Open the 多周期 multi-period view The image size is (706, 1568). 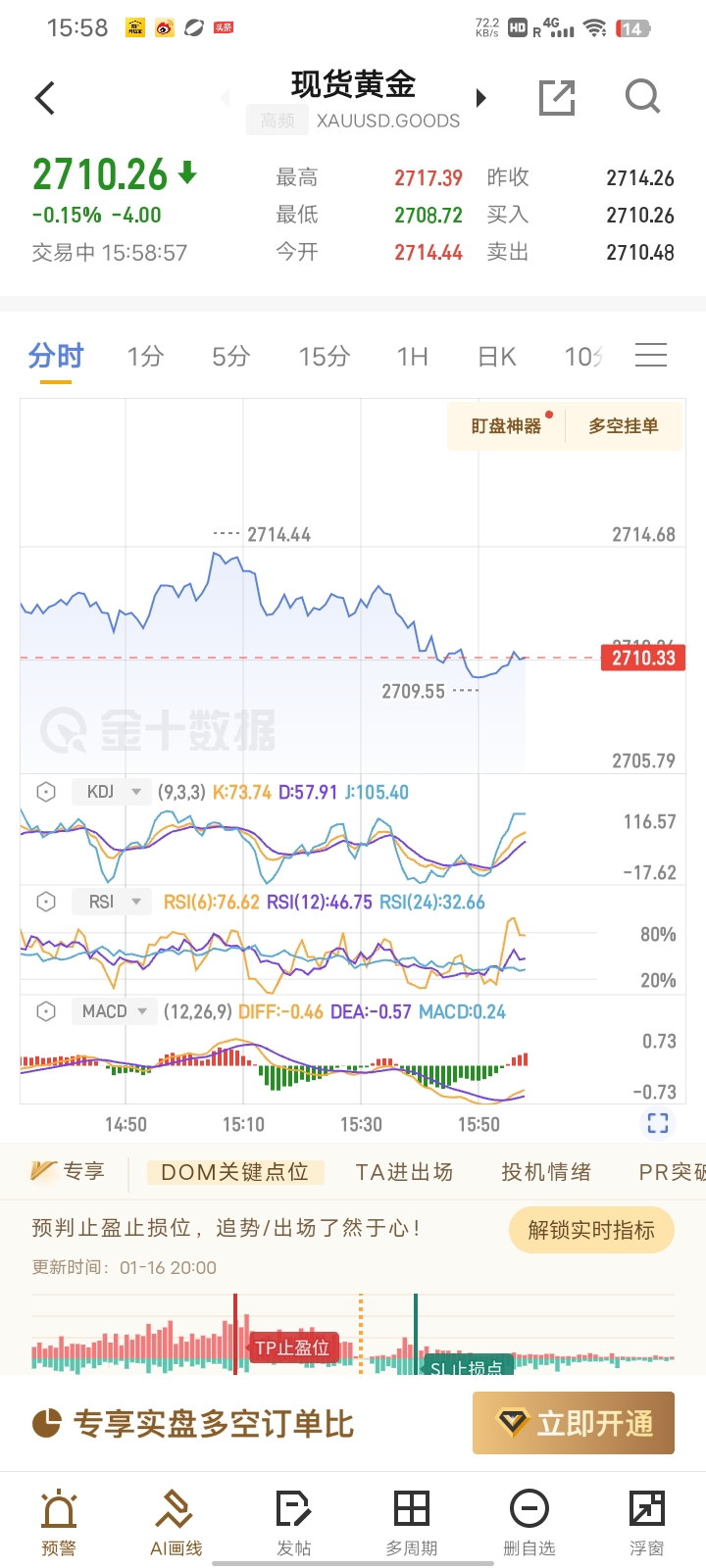412,1522
